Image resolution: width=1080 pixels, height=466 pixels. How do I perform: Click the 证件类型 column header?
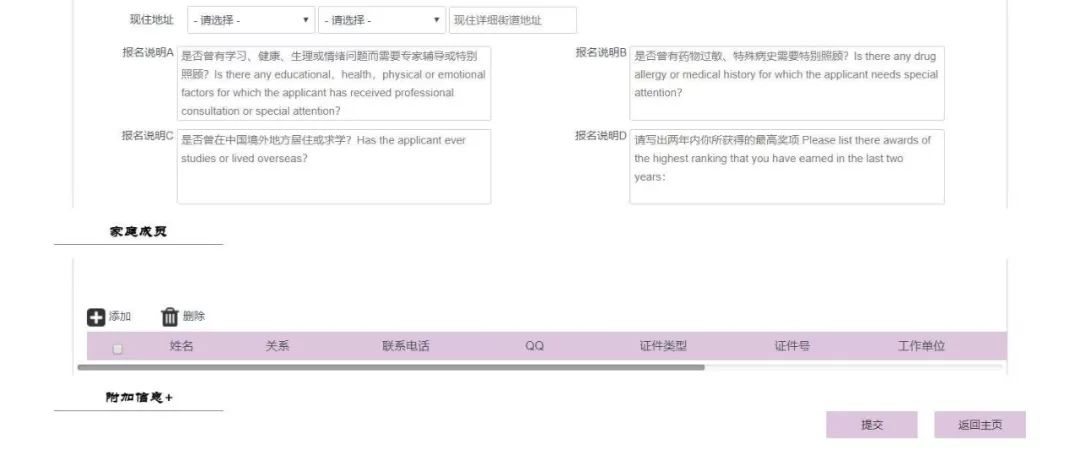[x=663, y=346]
